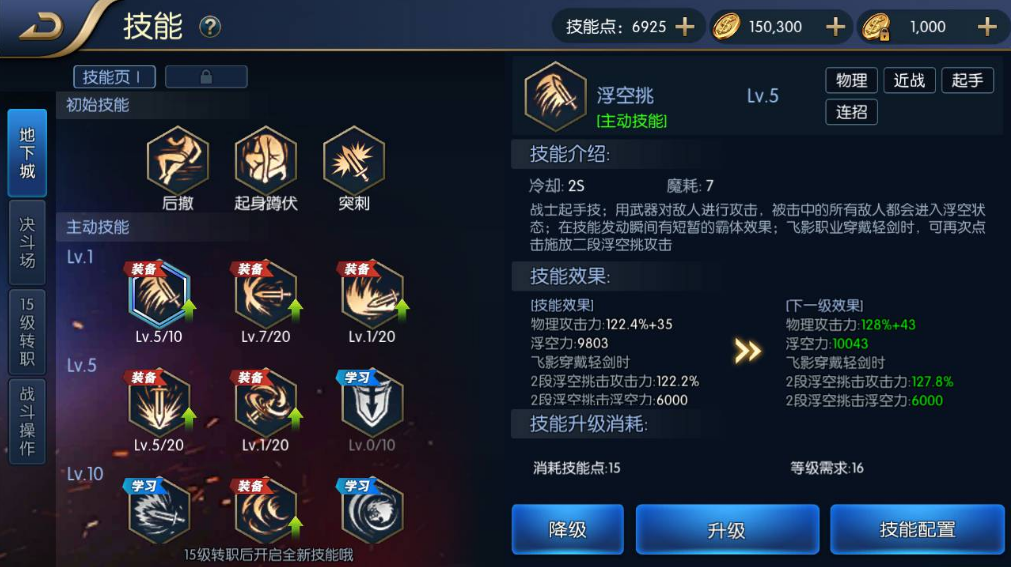Viewport: 1011px width, 567px height.
Task: Add skill points with plus button
Action: 685,27
